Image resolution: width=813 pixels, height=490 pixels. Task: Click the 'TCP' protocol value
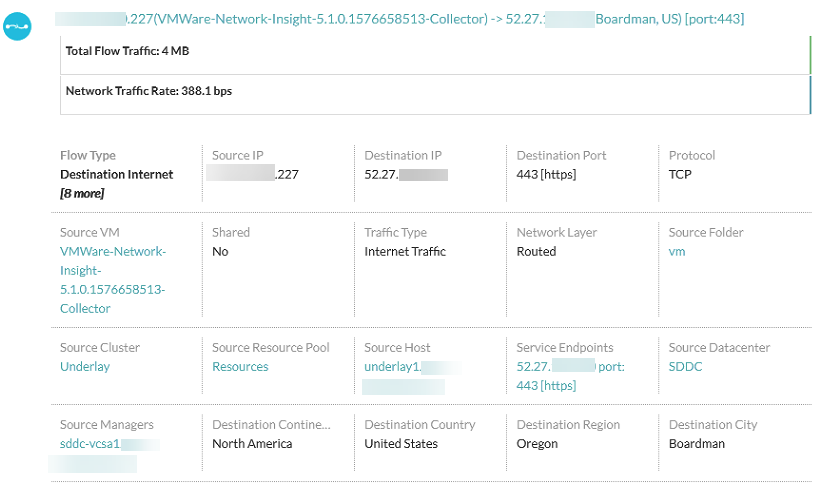(x=680, y=174)
